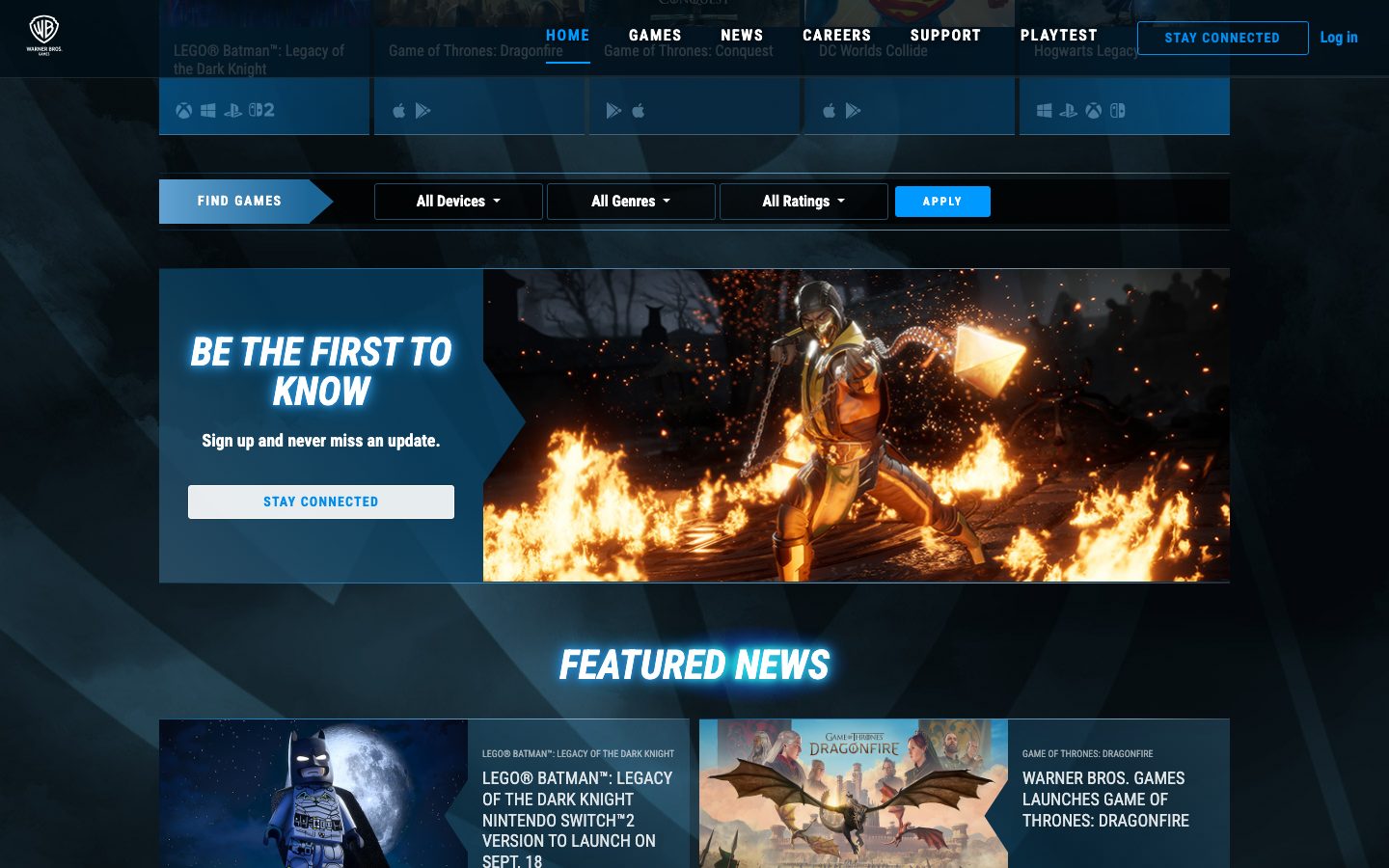Screen dimensions: 1389x868
Task: Click 'Sign up and never miss an update.' text
Action: pos(321,441)
